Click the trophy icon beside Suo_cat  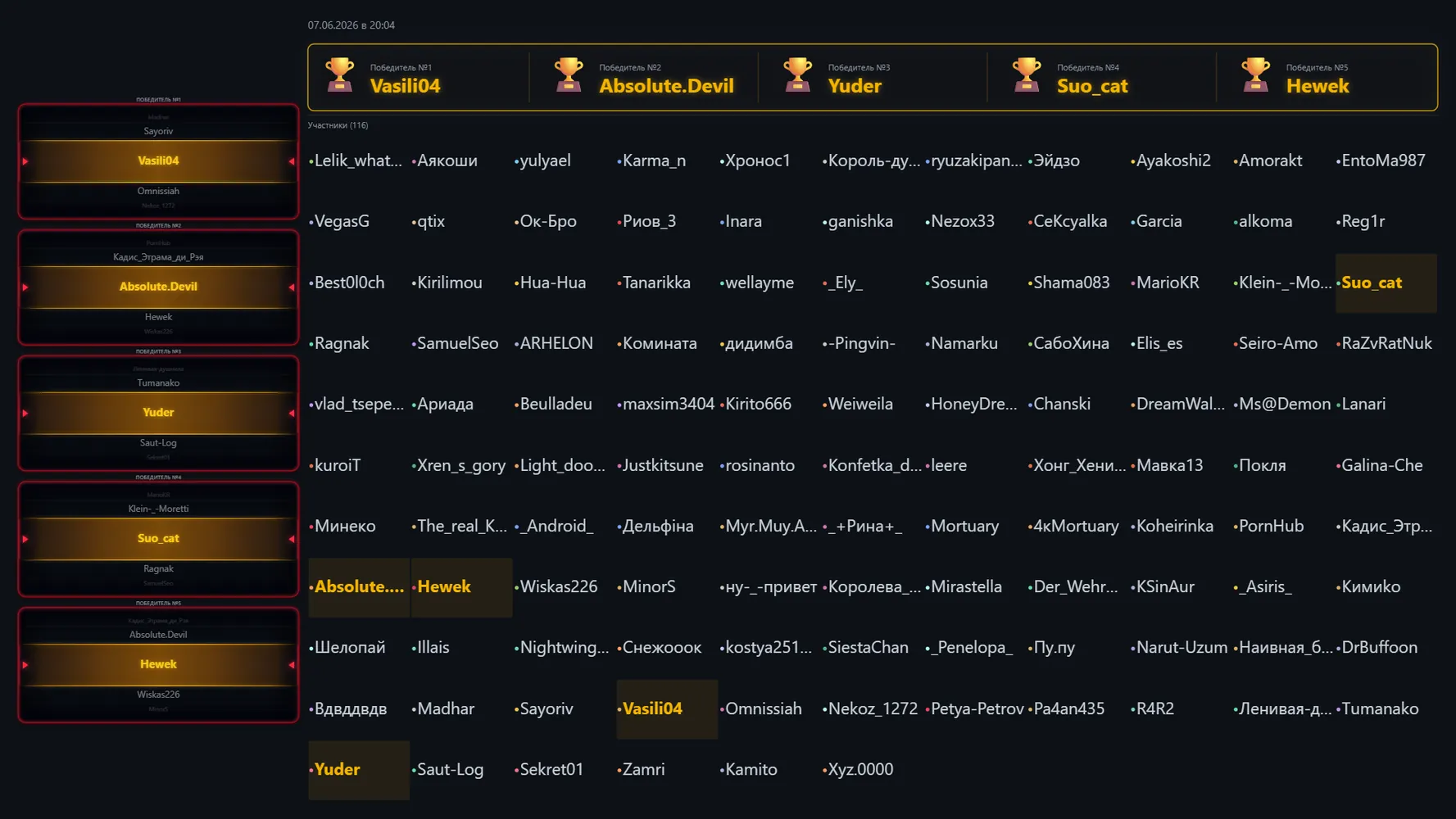(x=1027, y=76)
